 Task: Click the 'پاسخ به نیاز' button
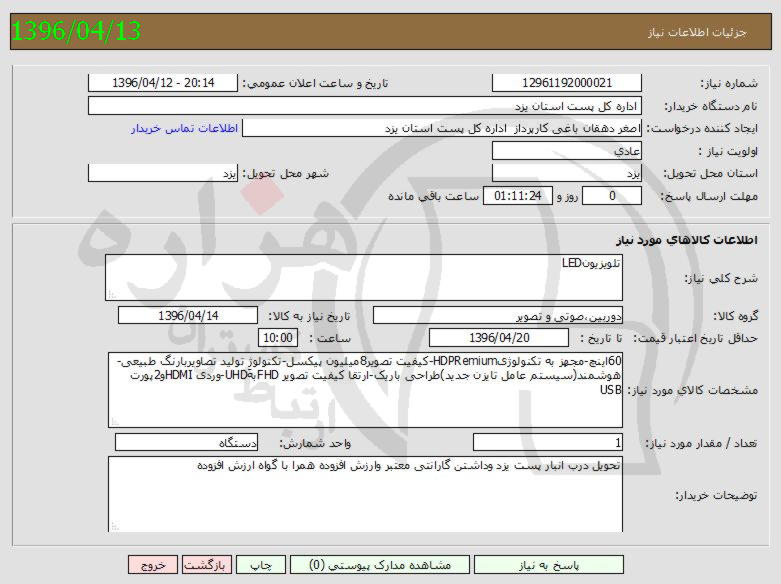point(548,565)
